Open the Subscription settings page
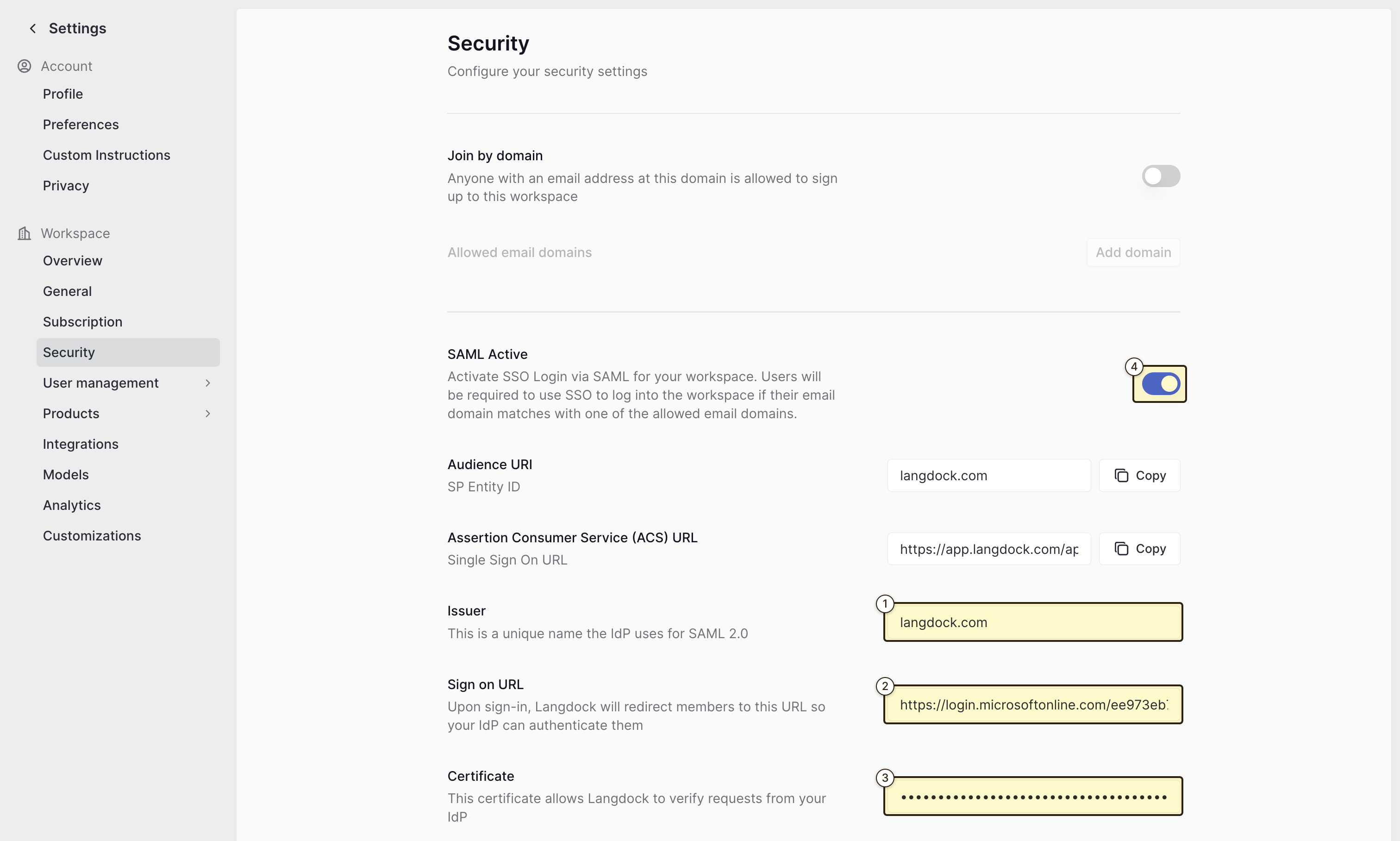 [82, 321]
